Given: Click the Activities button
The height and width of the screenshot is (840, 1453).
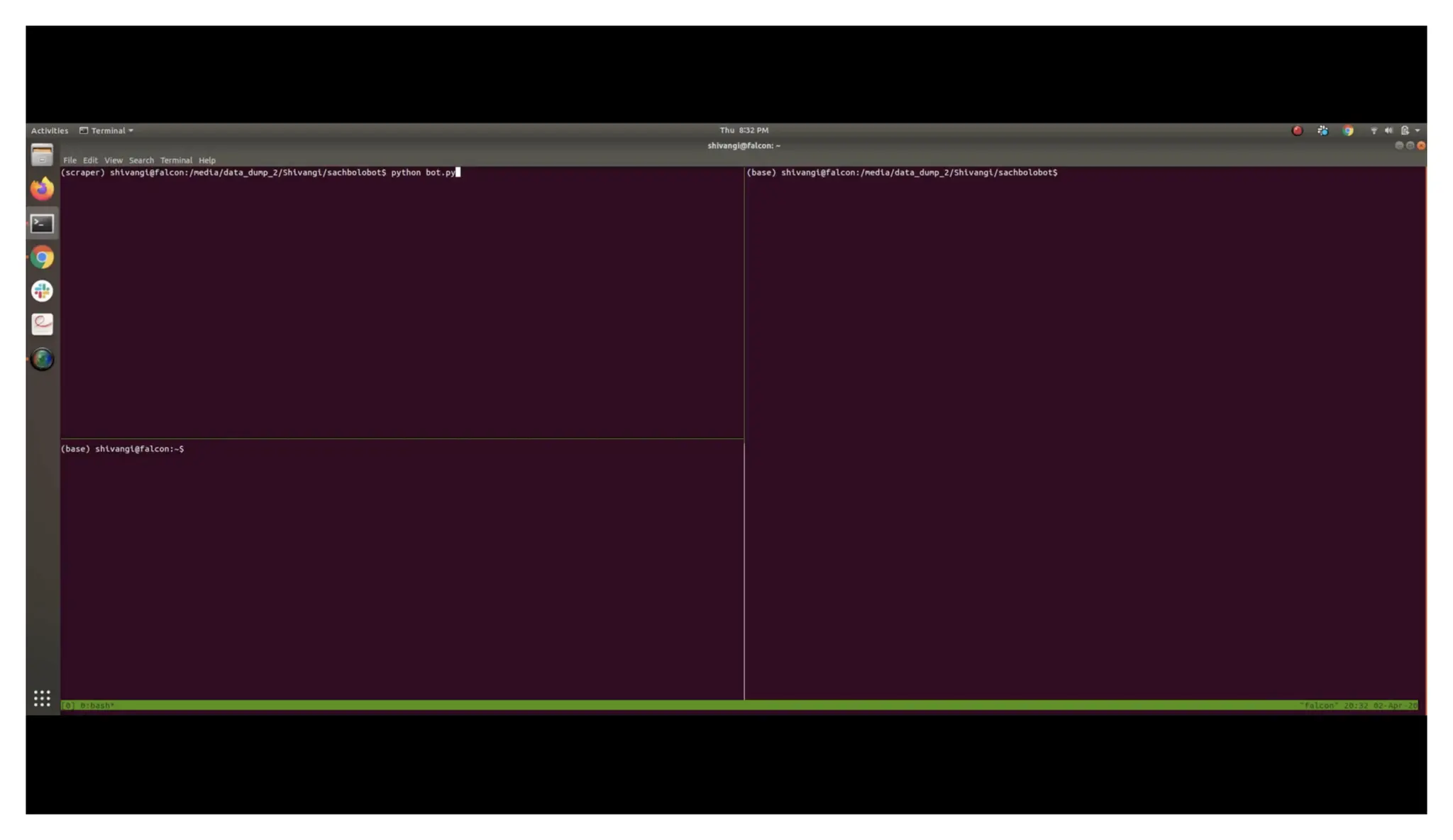Looking at the screenshot, I should 50,131.
